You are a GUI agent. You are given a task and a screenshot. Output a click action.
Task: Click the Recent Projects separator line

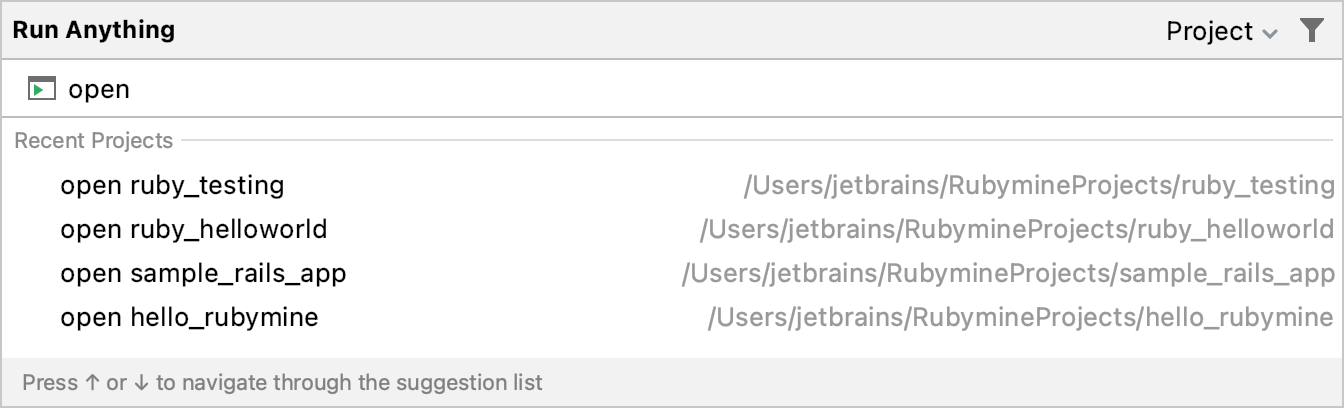pos(750,141)
